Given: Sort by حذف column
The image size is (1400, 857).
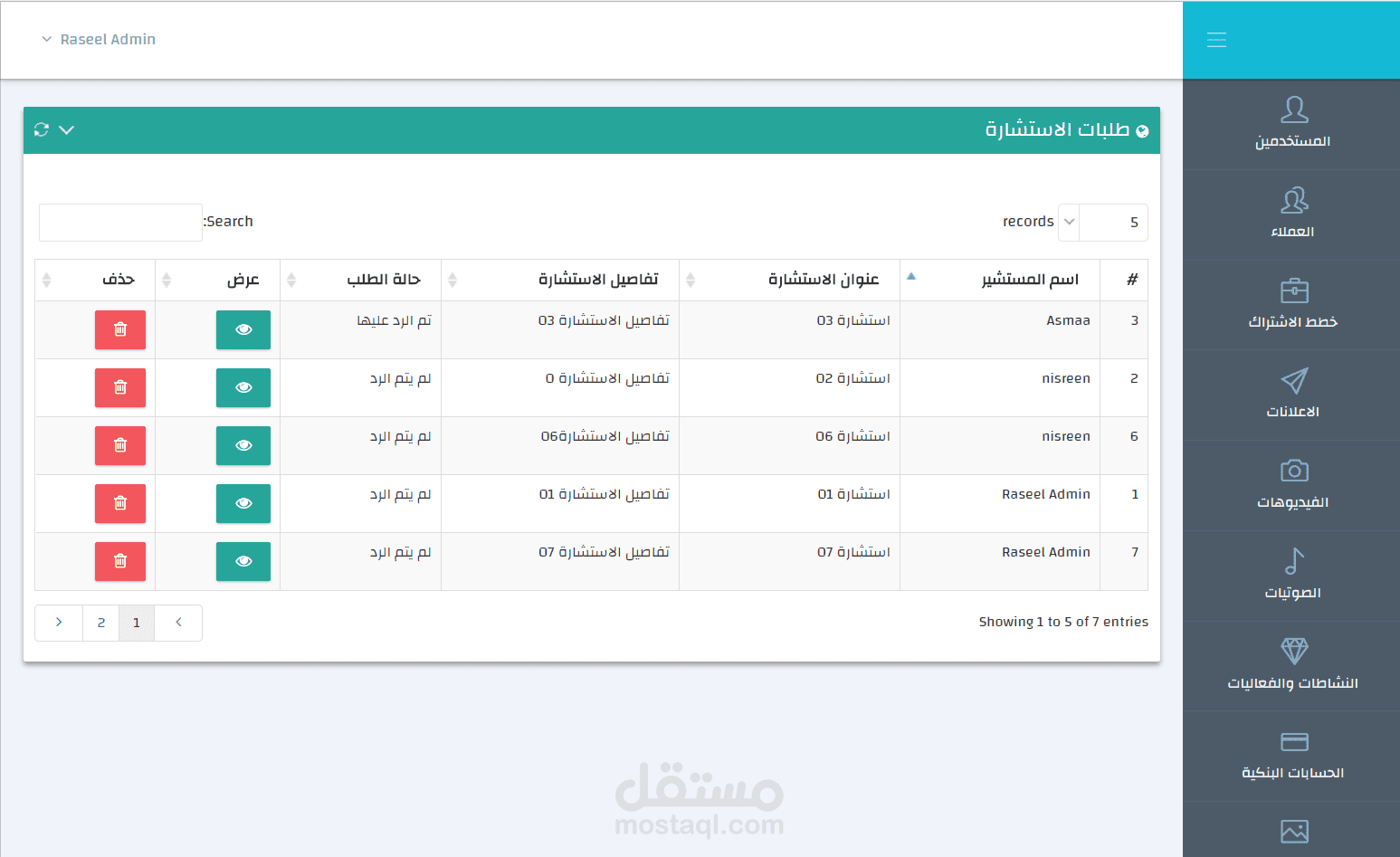Looking at the screenshot, I should tap(95, 280).
